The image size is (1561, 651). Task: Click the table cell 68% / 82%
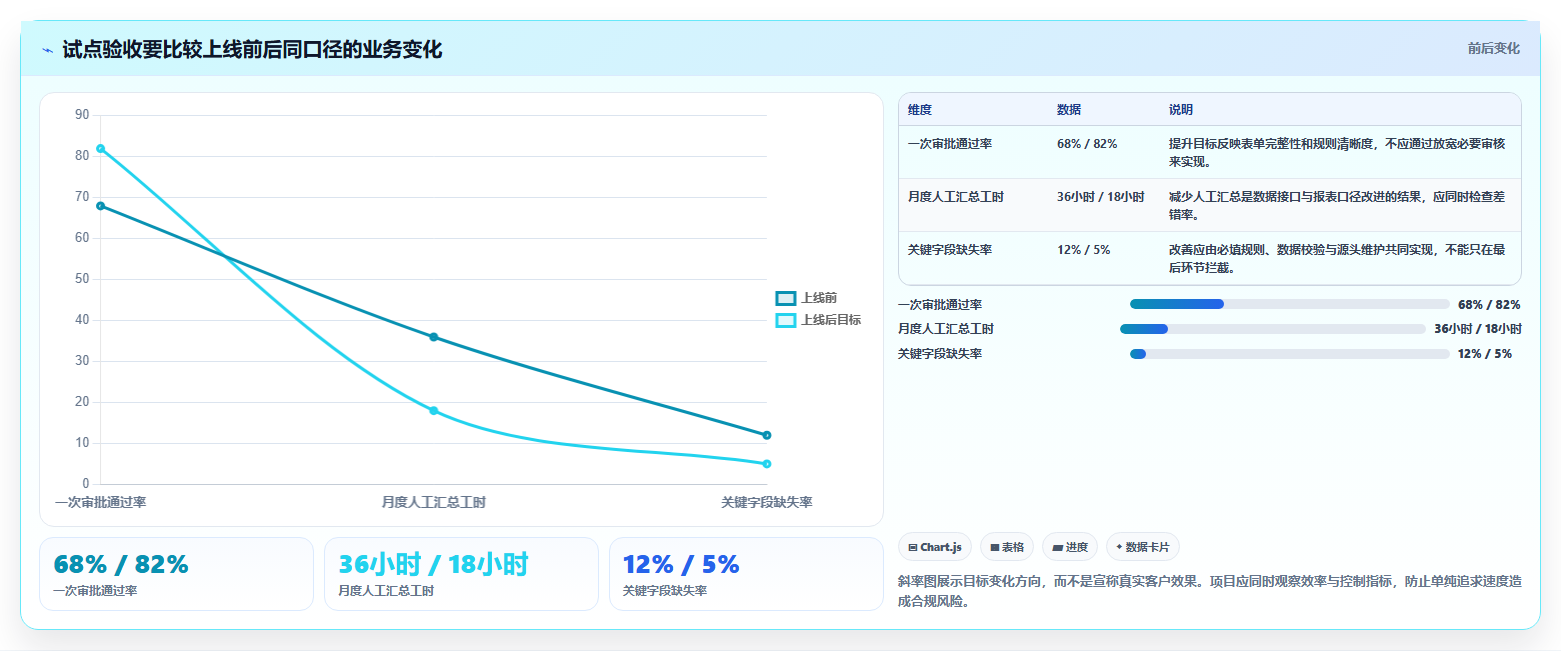point(1087,144)
